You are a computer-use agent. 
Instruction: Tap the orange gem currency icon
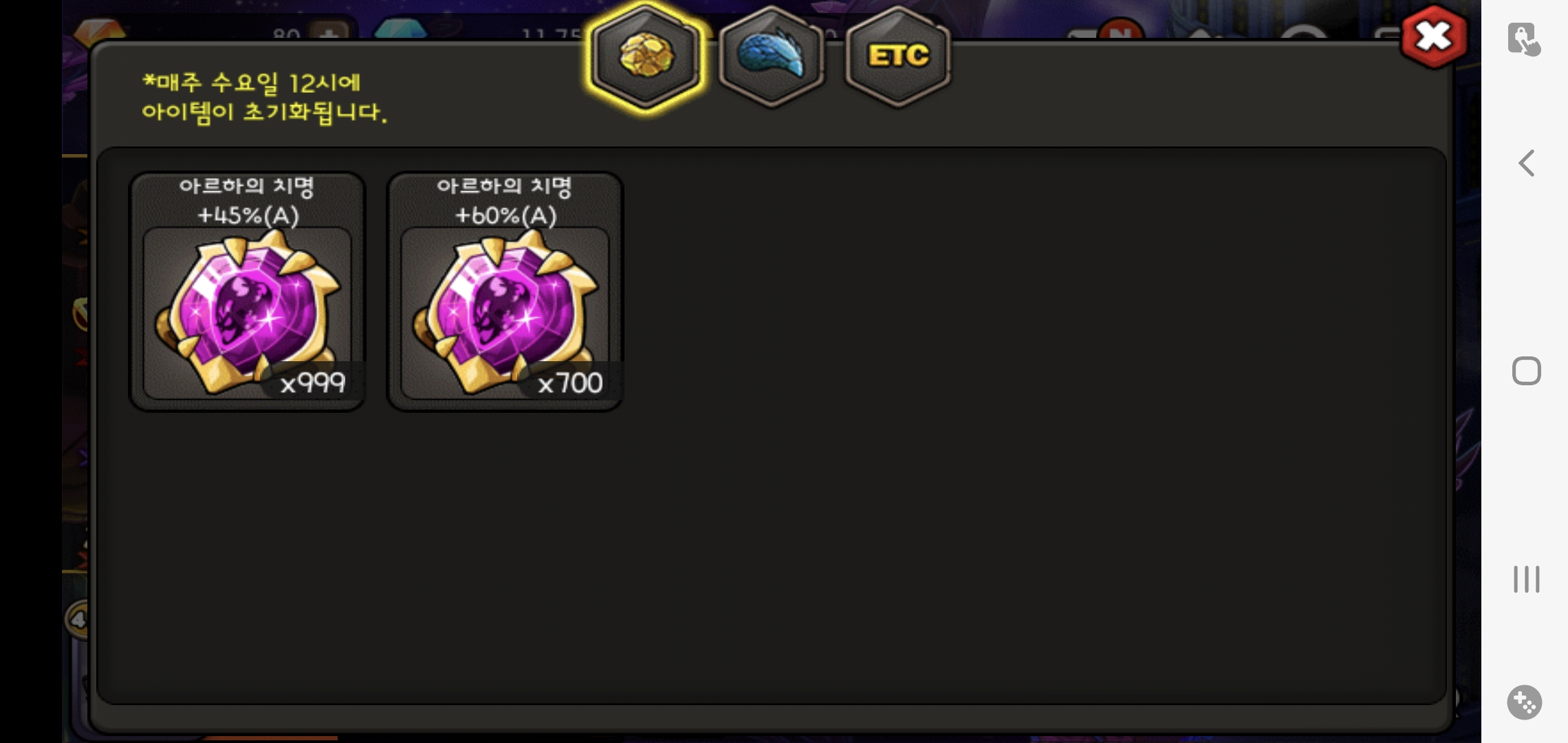point(100,31)
